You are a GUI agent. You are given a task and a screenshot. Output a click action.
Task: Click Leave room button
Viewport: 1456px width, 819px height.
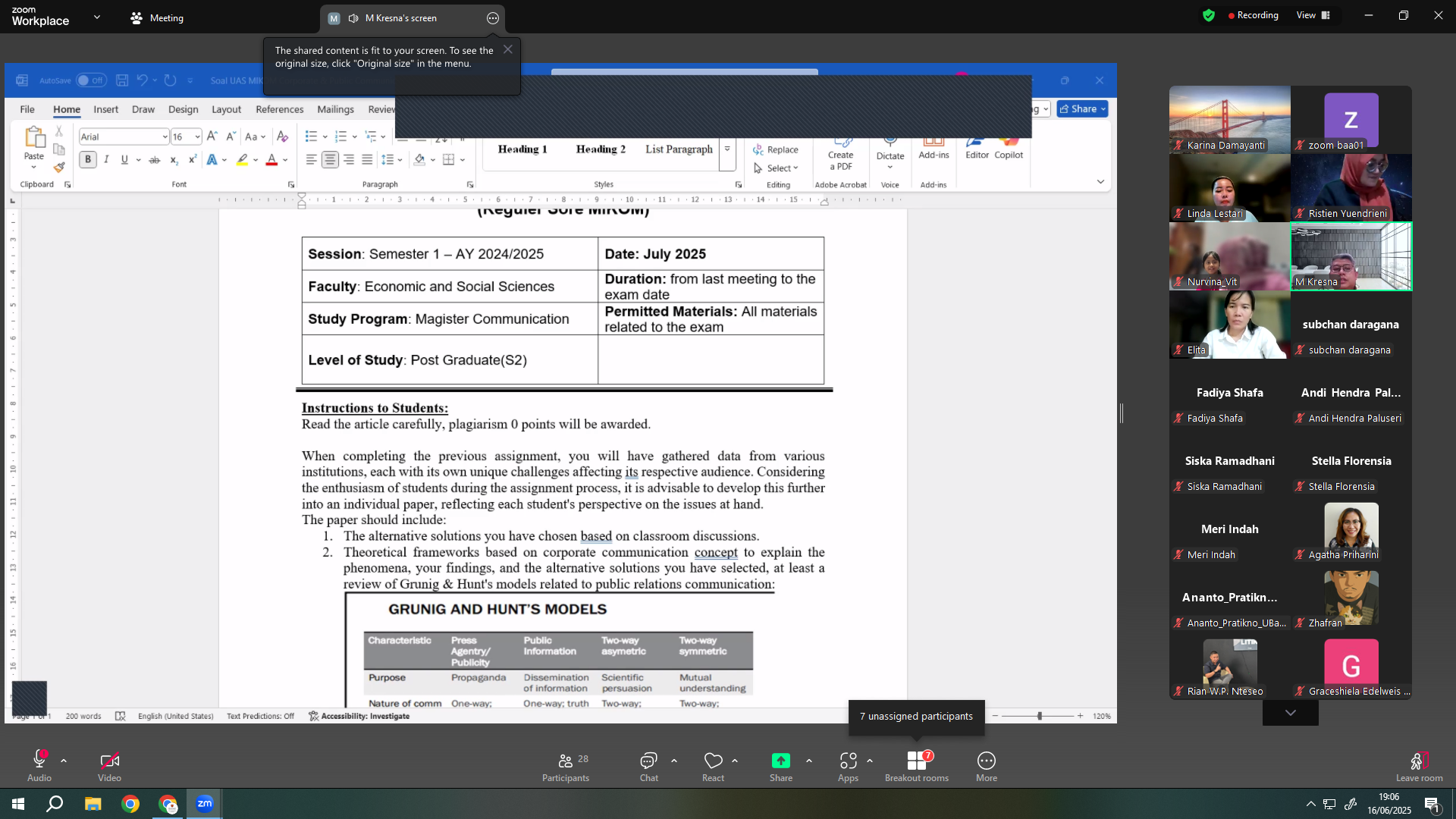1419,767
